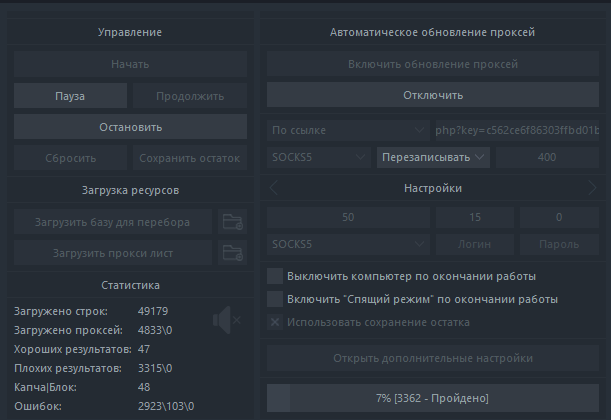Viewport: 611px width, 420px height.
Task: Click the muted speaker sound icon
Action: pos(226,320)
